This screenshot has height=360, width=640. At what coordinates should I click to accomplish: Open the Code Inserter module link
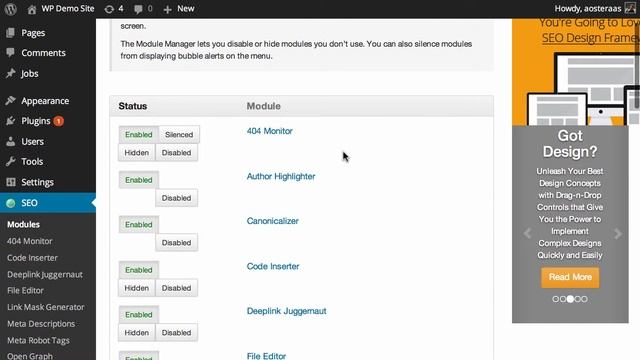point(273,266)
